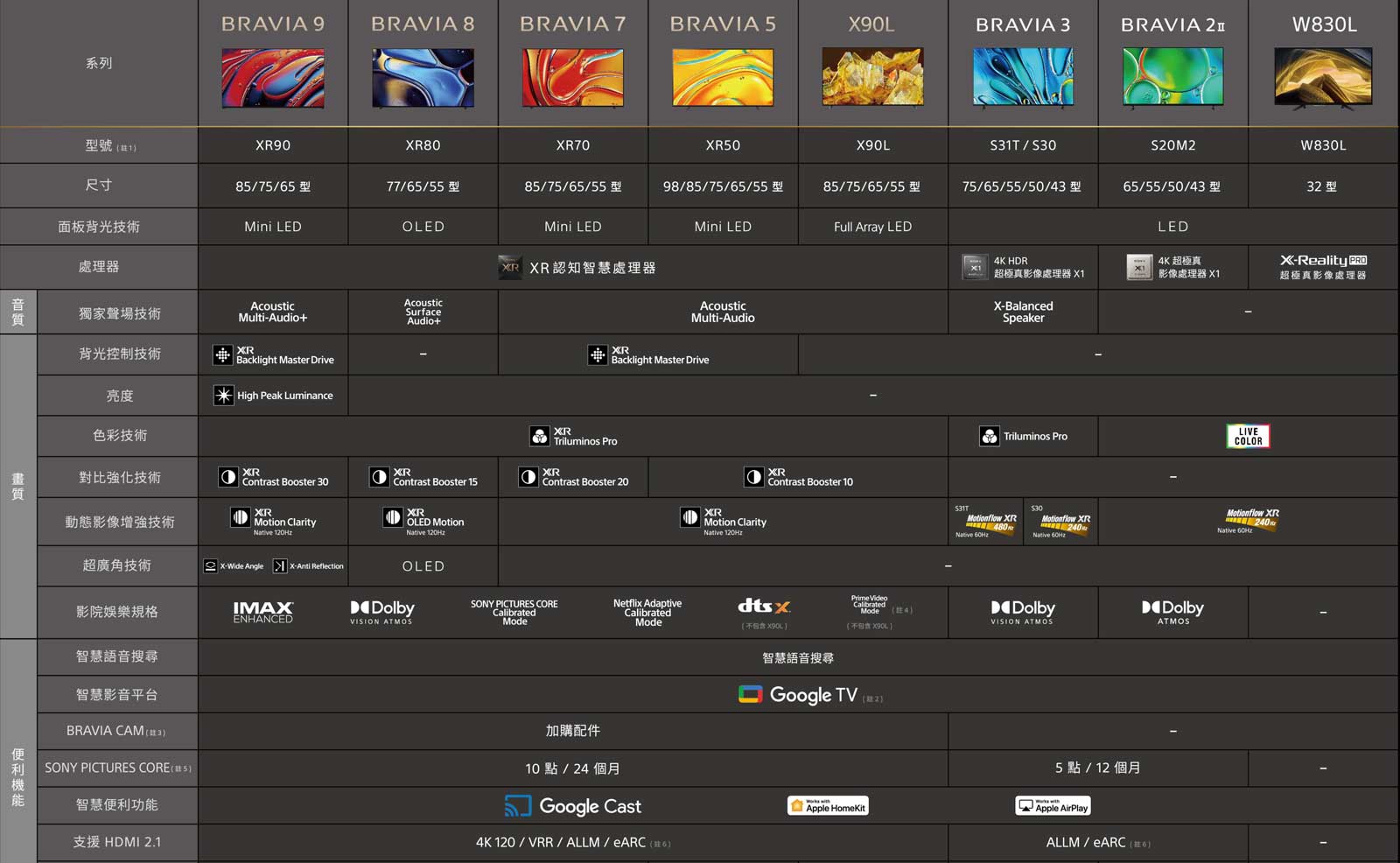Click the XR Contrast Booster 15 icon

point(379,477)
